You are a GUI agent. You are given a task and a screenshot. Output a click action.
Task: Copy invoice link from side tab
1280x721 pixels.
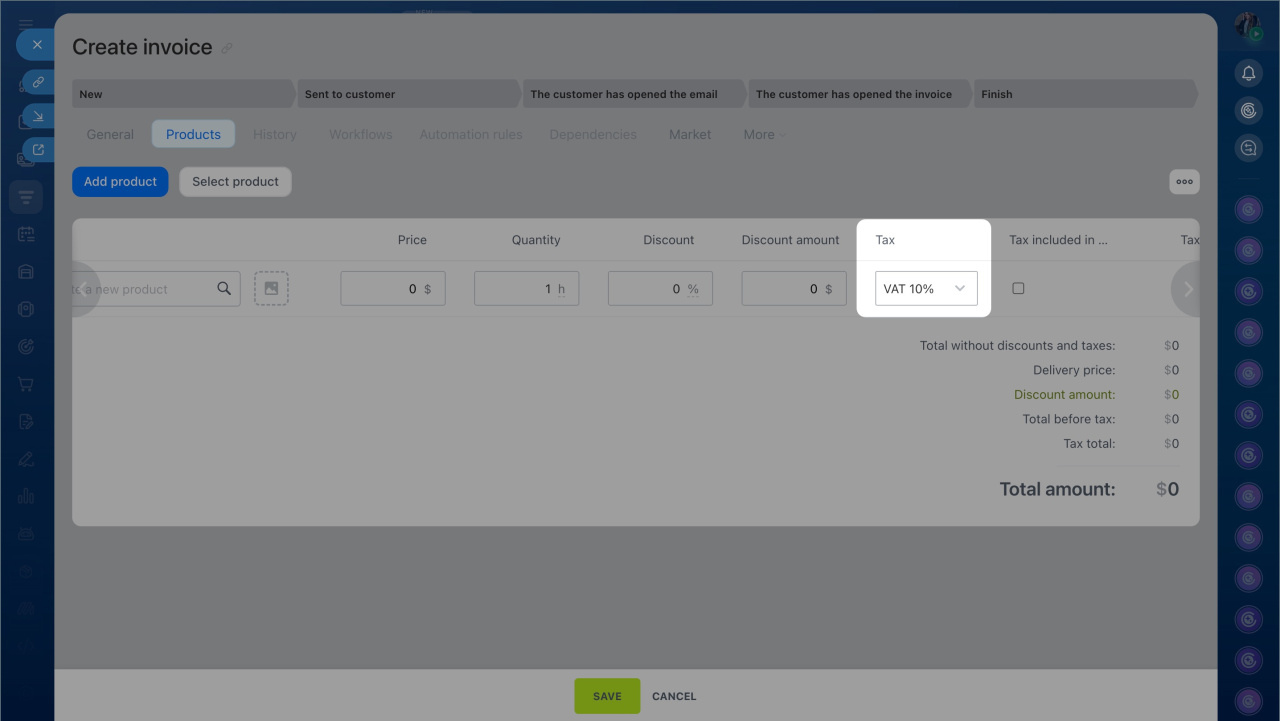click(x=37, y=82)
